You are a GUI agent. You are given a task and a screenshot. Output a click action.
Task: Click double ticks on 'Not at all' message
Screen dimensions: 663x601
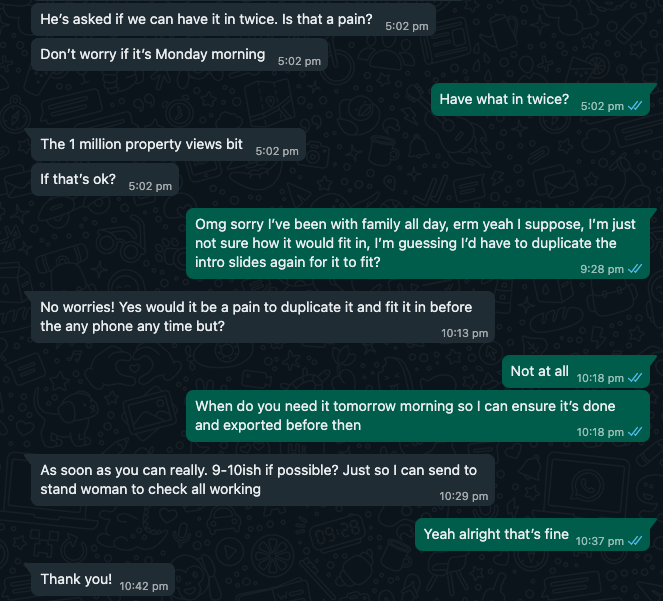click(635, 378)
